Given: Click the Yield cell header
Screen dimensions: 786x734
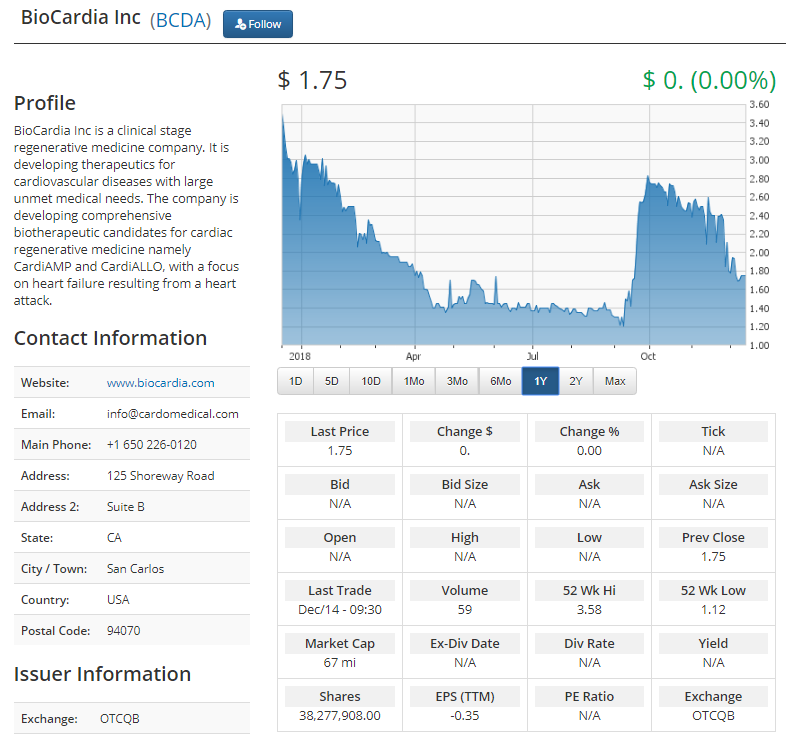Looking at the screenshot, I should click(x=713, y=644).
